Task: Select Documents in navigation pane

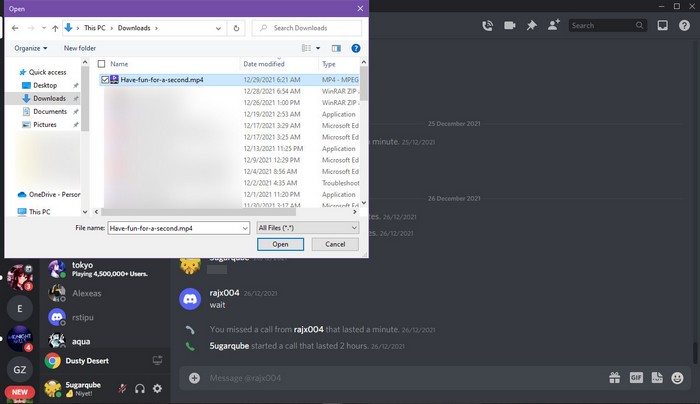Action: pyautogui.click(x=50, y=111)
